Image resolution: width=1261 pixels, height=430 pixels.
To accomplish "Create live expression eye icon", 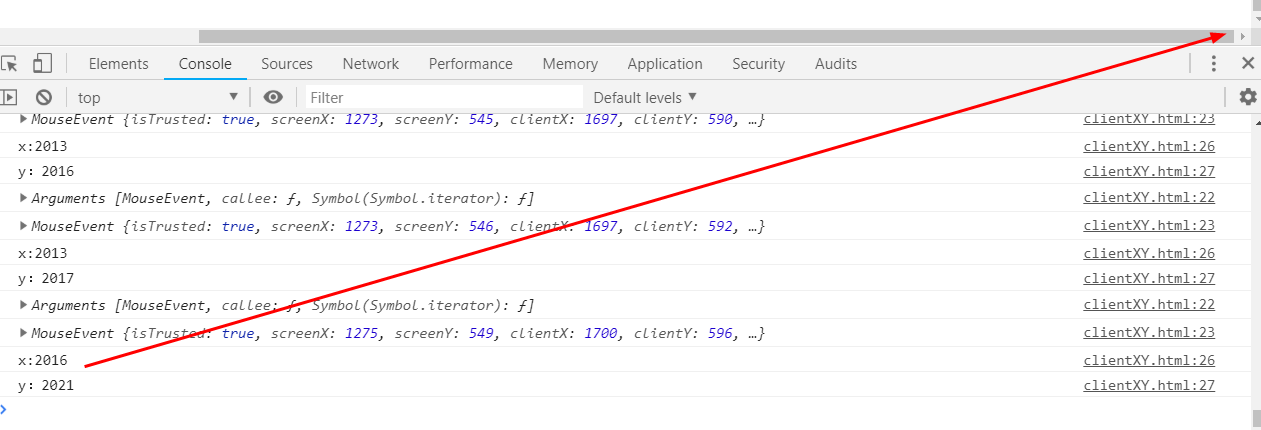I will pos(273,97).
